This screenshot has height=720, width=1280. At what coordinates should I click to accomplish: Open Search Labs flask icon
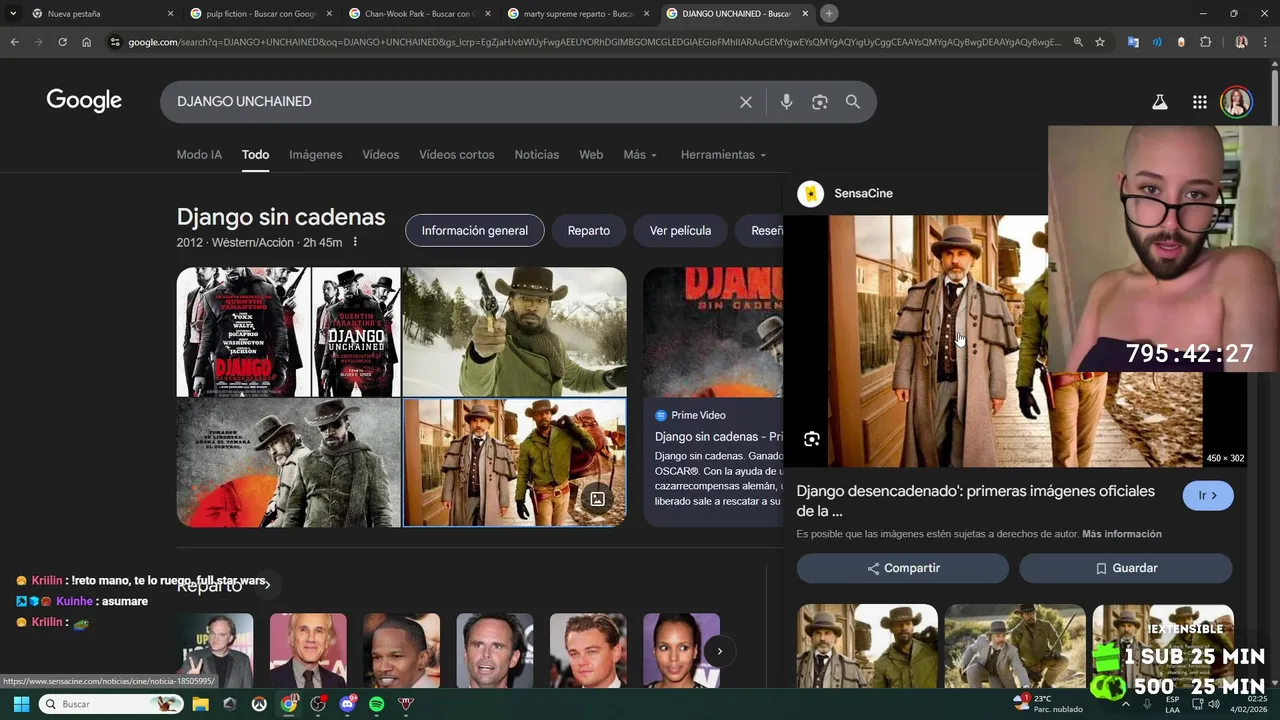(1160, 102)
